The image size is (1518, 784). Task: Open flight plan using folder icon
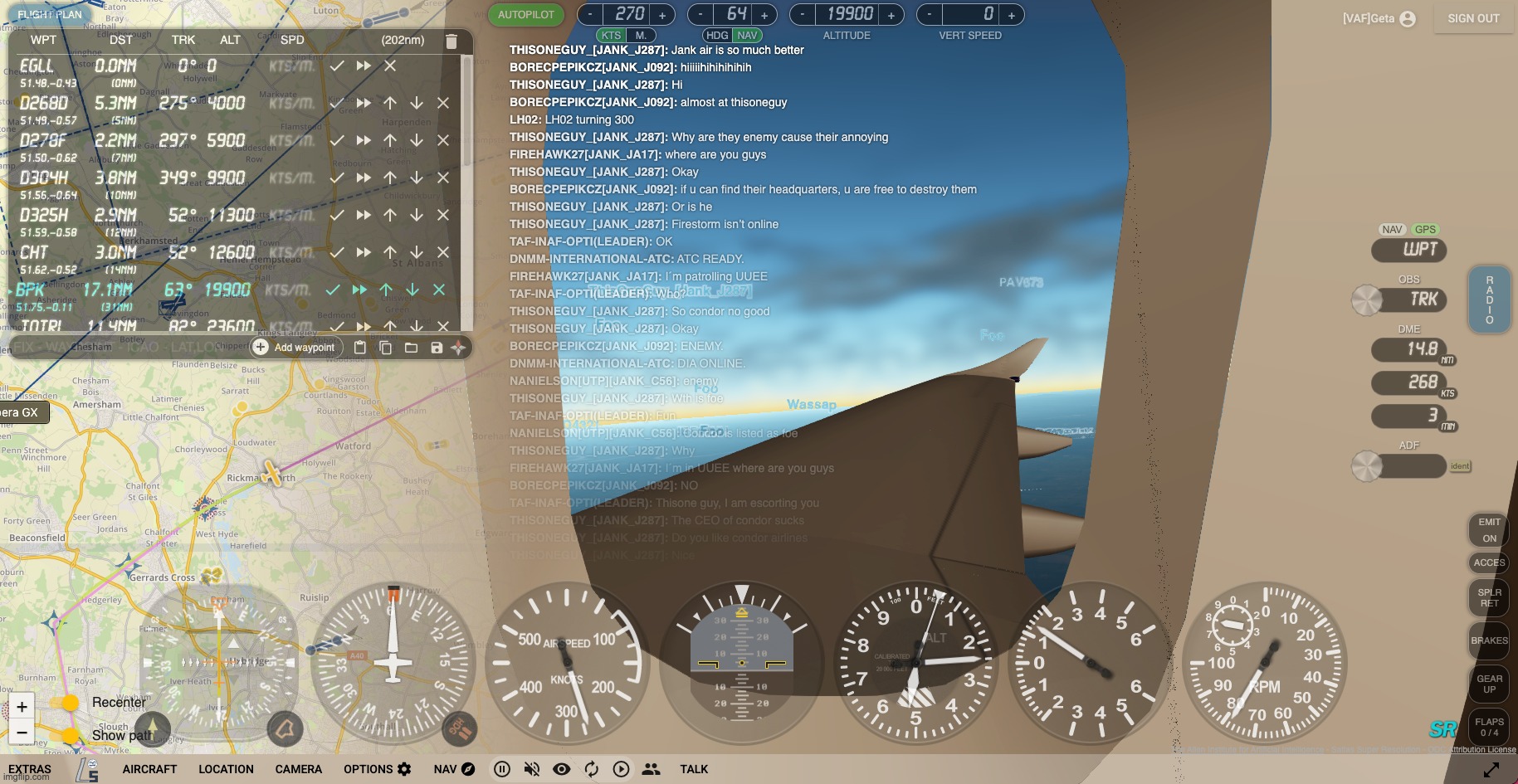coord(411,348)
